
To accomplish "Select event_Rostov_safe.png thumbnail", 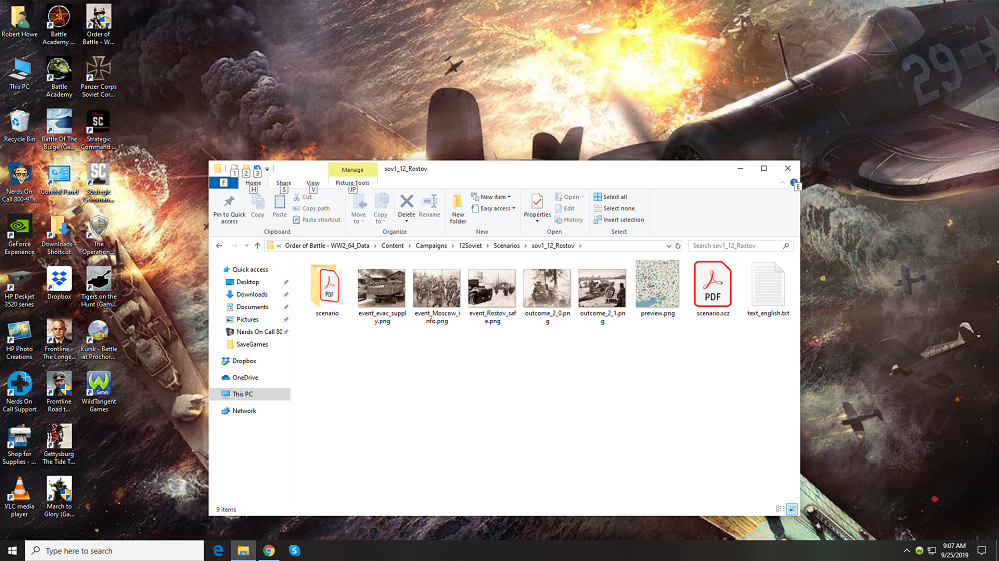I will [x=492, y=288].
